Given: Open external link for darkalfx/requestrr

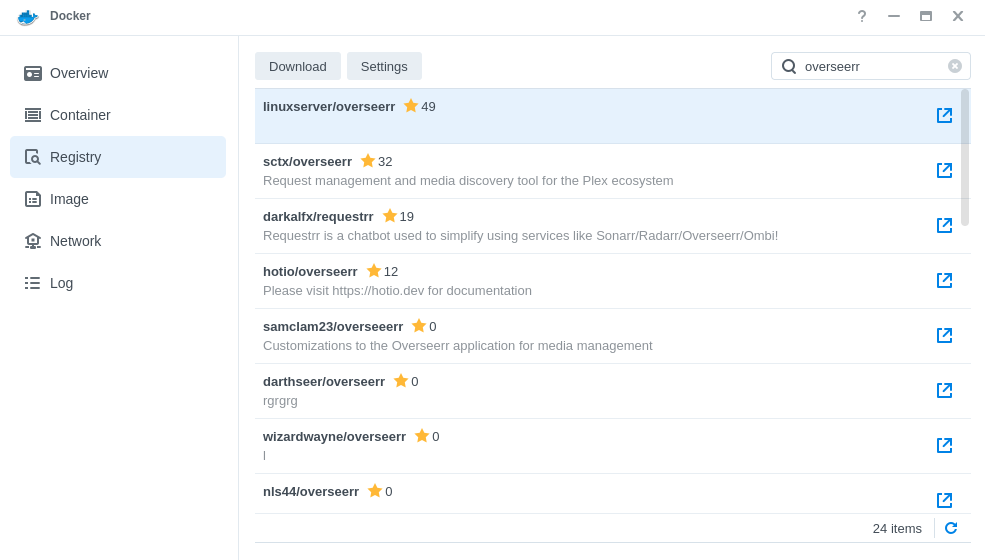Looking at the screenshot, I should pos(944,225).
